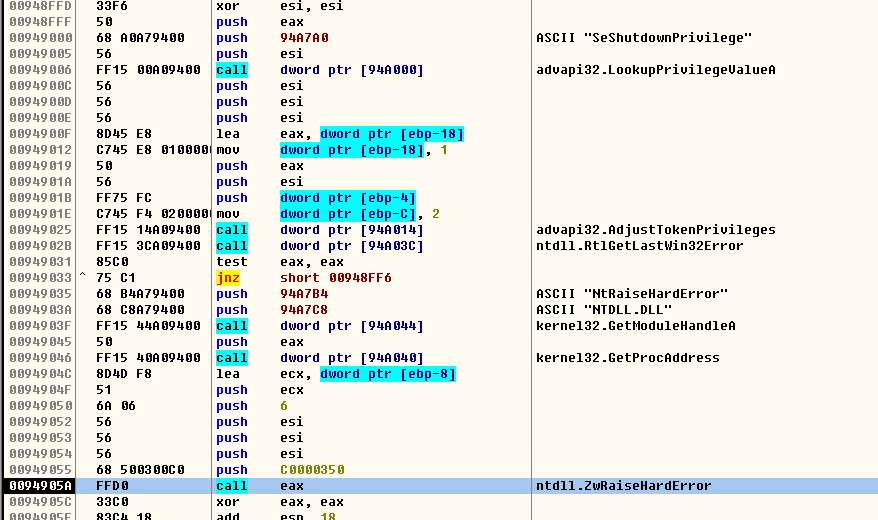
Task: Select the ntdll.ZwRaiseHardError comment
Action: (x=624, y=486)
